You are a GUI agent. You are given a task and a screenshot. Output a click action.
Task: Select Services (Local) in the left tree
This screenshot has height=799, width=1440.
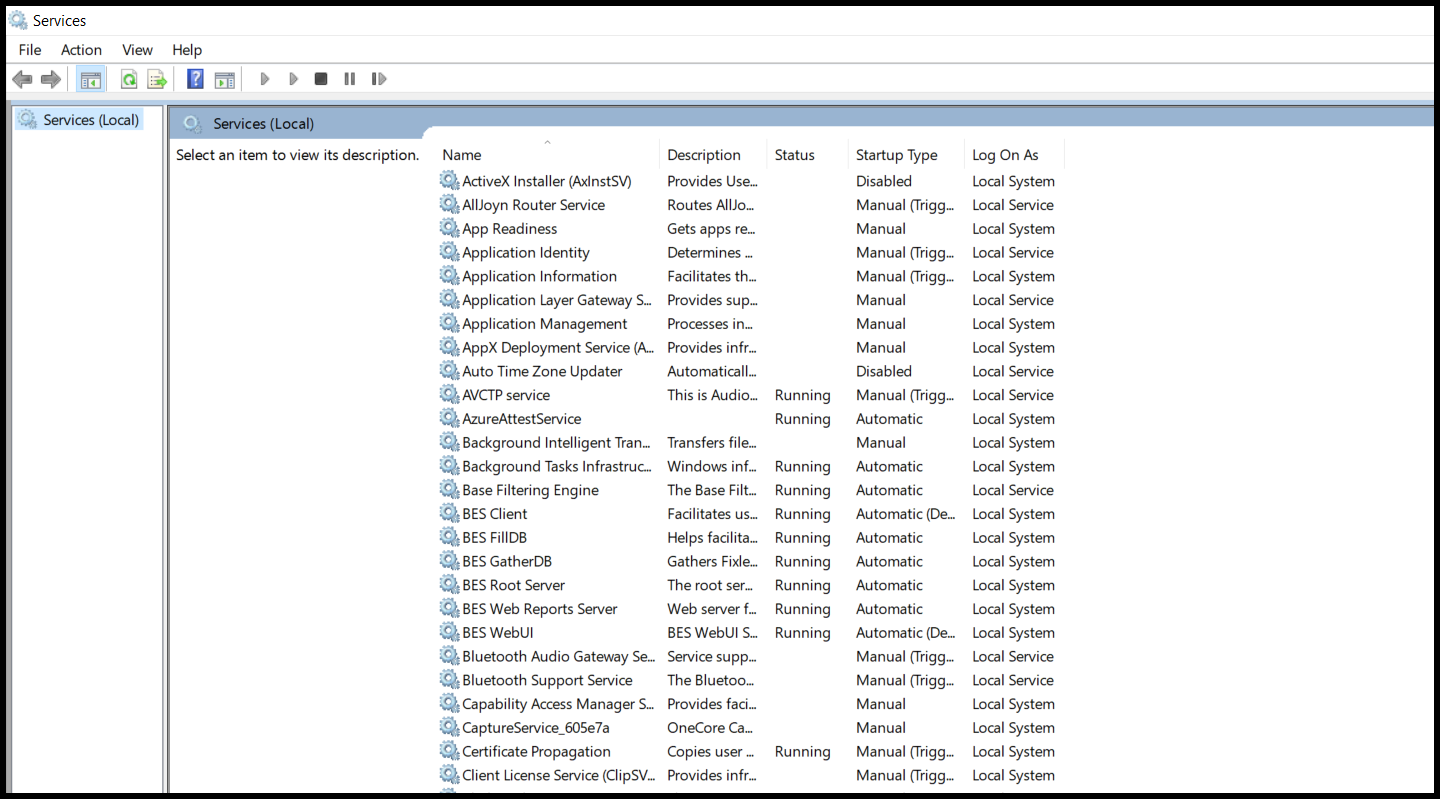[x=91, y=120]
